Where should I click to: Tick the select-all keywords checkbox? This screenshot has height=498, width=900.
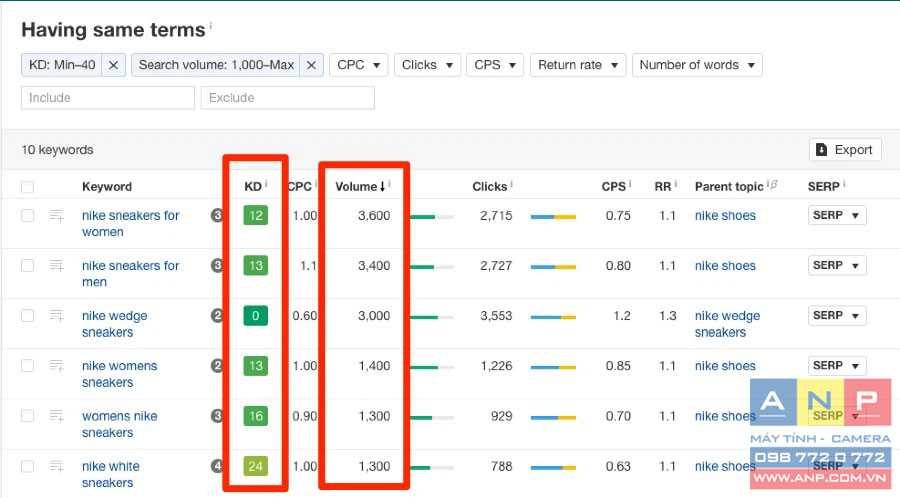click(x=28, y=187)
